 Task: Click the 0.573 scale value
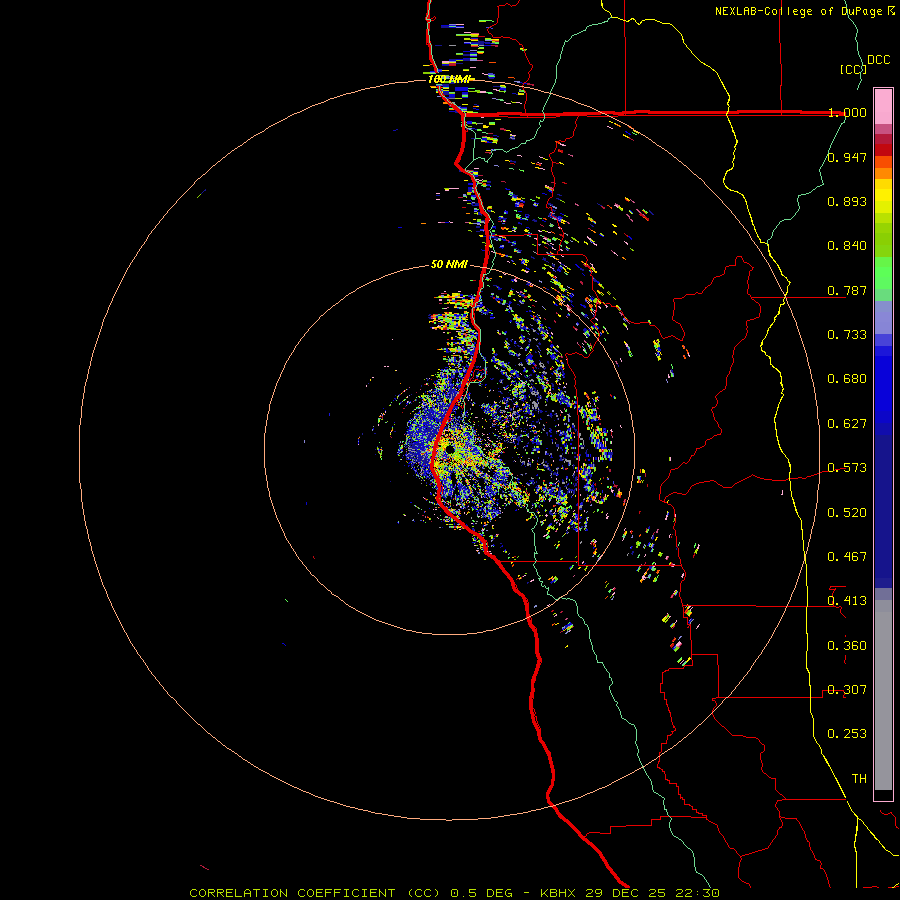pos(847,468)
